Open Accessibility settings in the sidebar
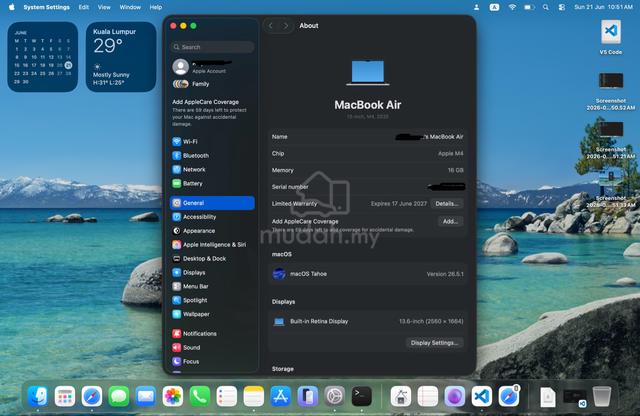 (212, 217)
